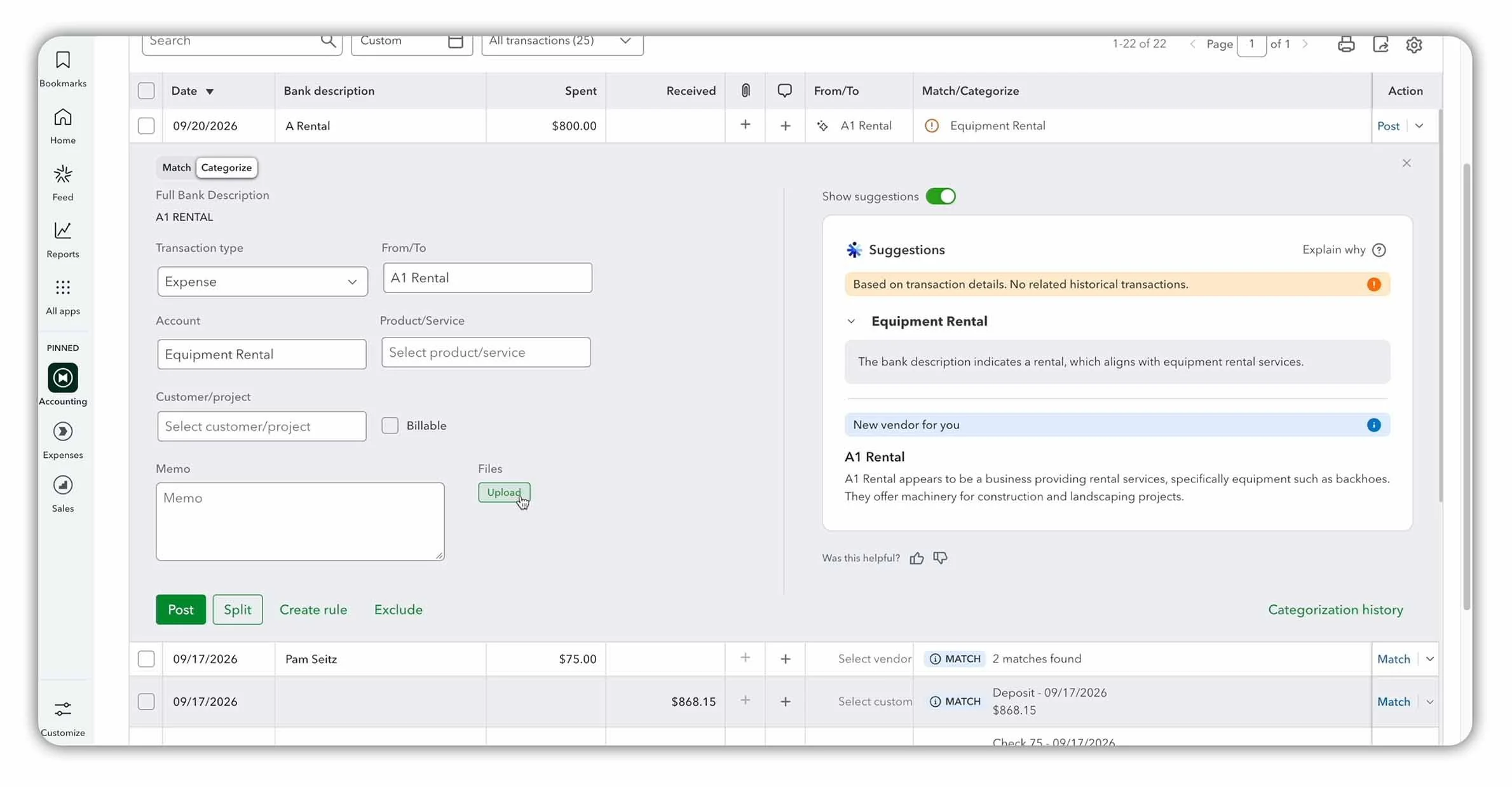This screenshot has height=787, width=1512.
Task: Go to Home in sidebar
Action: tap(62, 126)
